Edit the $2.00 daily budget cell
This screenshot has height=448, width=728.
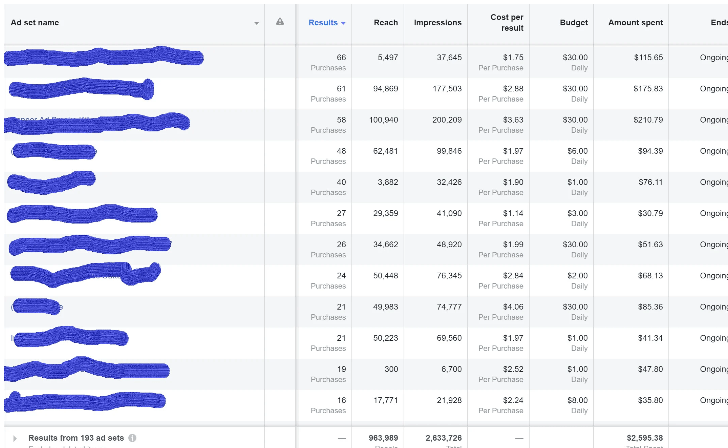click(576, 275)
